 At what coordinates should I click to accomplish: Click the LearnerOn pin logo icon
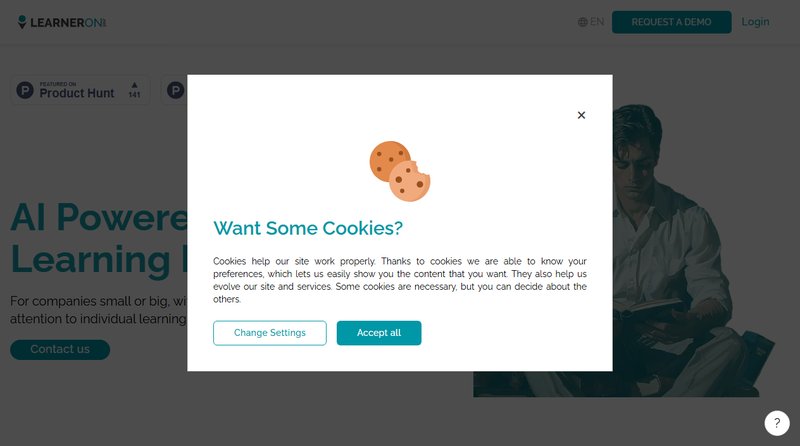(22, 22)
